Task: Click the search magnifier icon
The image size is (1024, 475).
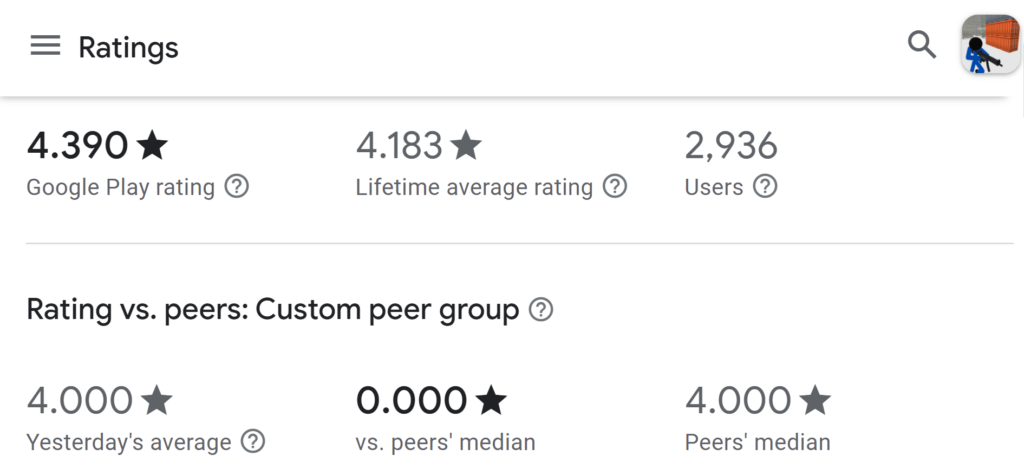Action: point(922,45)
